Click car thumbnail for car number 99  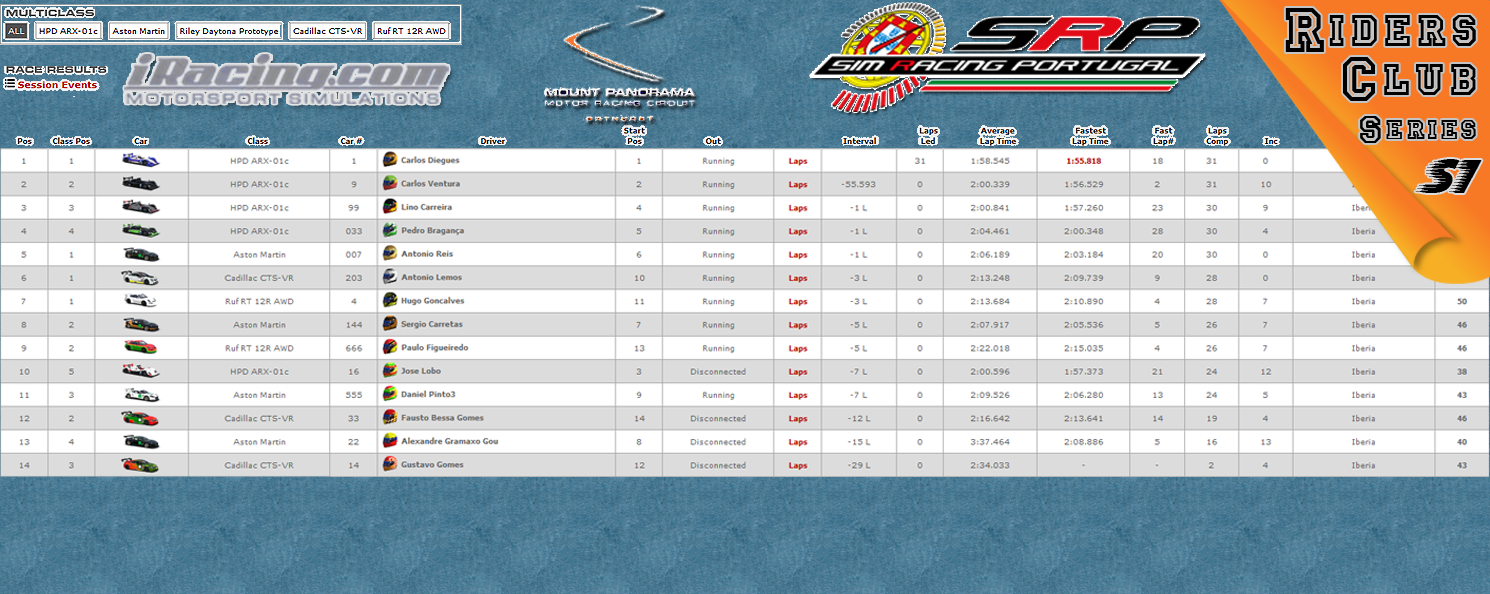[x=140, y=207]
